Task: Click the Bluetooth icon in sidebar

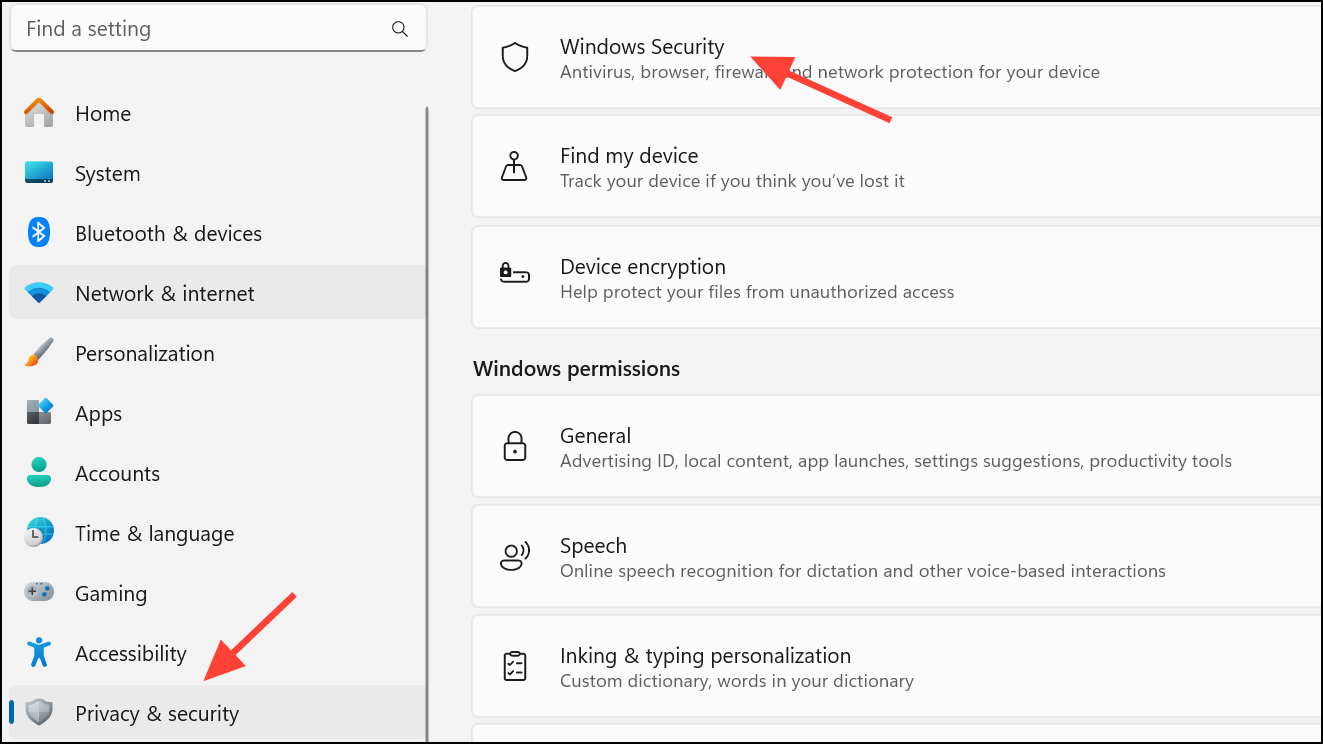Action: click(39, 233)
